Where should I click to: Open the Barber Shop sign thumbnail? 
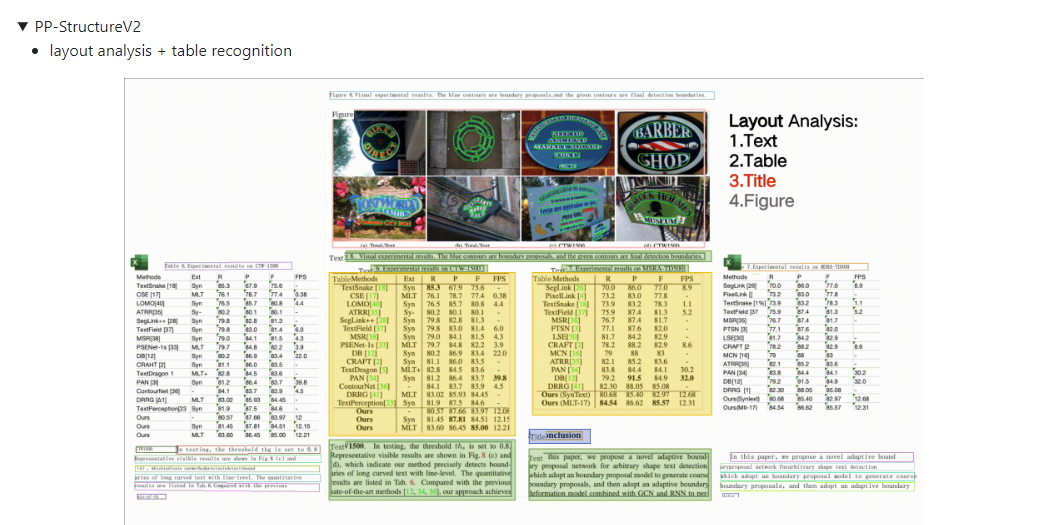pos(661,143)
